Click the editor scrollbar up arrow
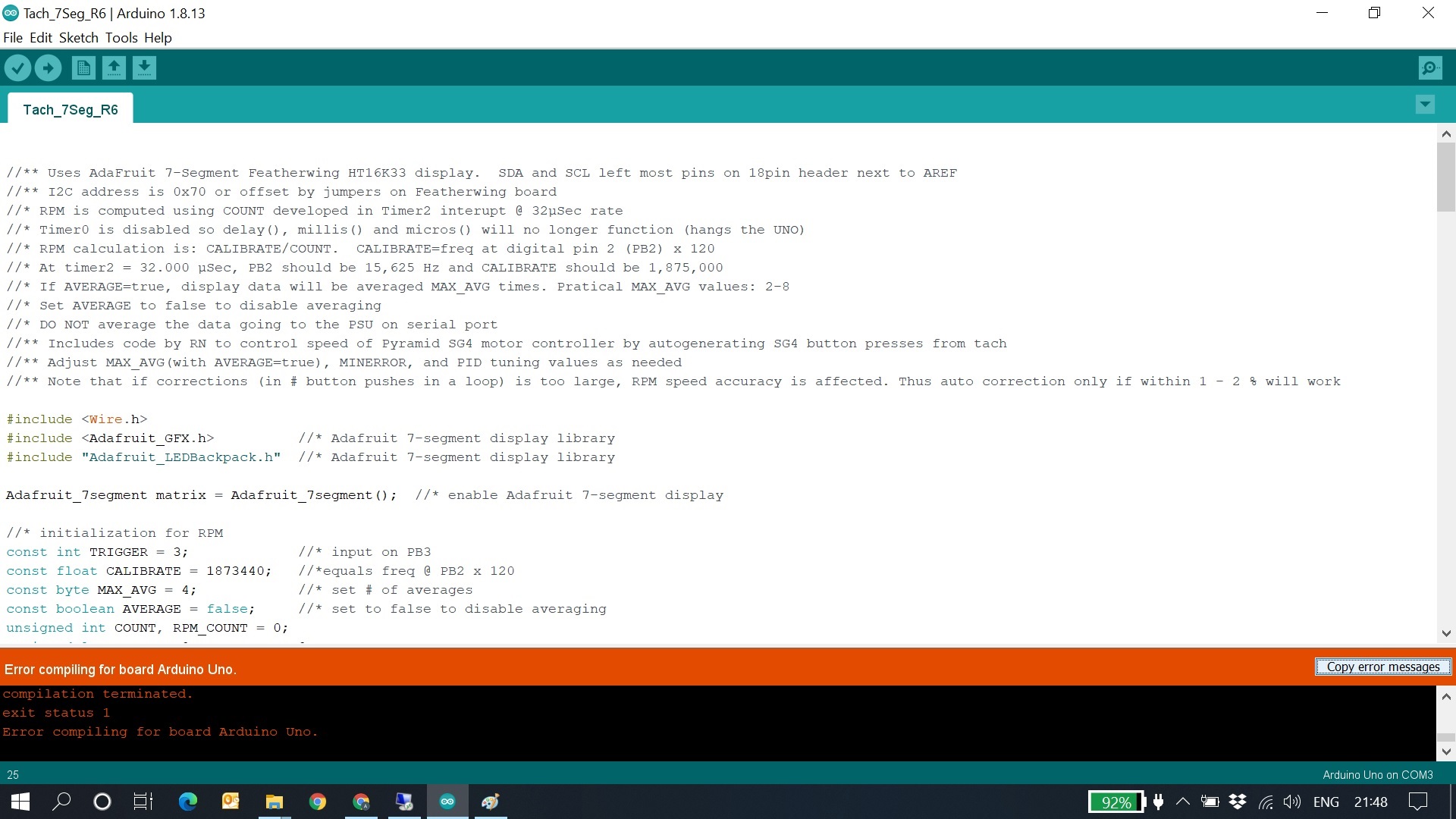The width and height of the screenshot is (1456, 819). click(1446, 134)
